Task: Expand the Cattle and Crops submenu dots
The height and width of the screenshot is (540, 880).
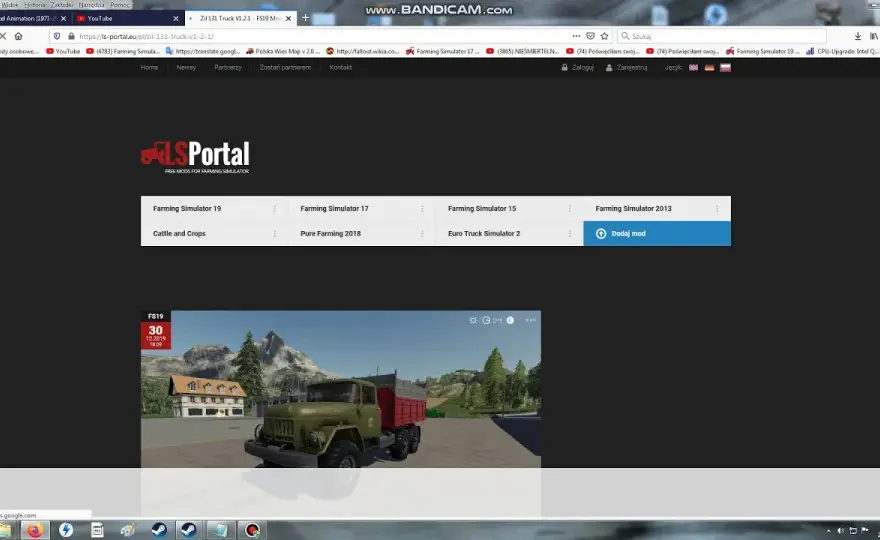Action: coord(274,234)
